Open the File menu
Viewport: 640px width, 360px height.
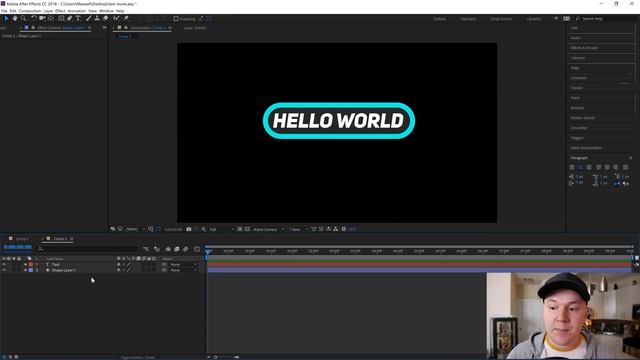(x=4, y=11)
